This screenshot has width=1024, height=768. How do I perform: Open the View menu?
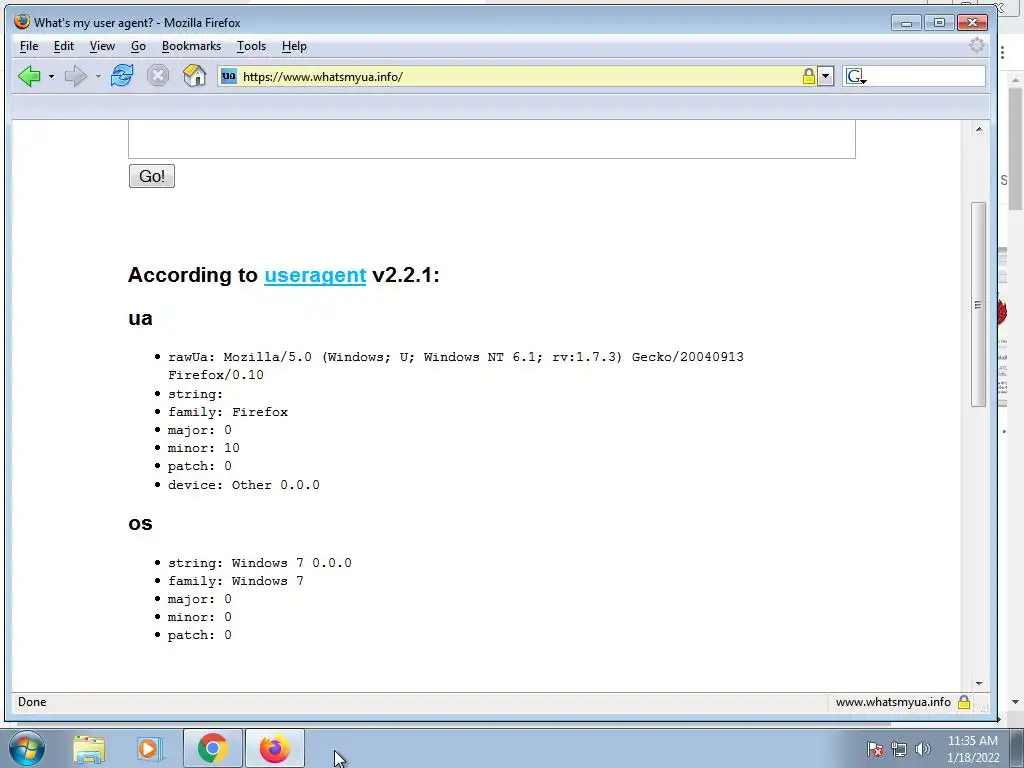click(x=102, y=46)
